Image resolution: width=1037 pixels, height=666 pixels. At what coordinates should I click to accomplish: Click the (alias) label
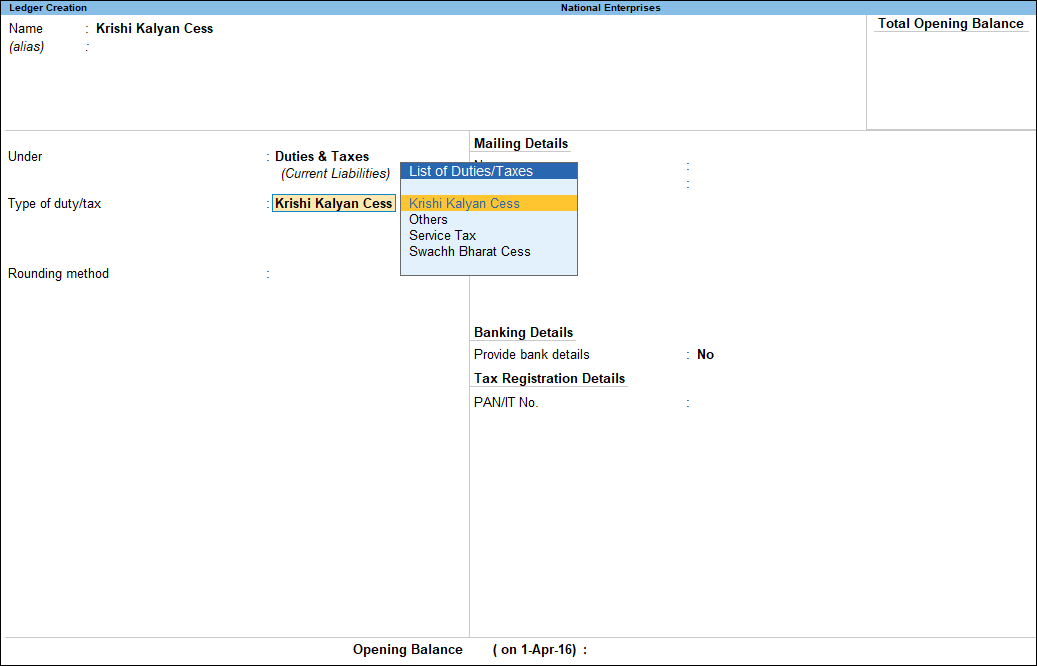tap(26, 47)
